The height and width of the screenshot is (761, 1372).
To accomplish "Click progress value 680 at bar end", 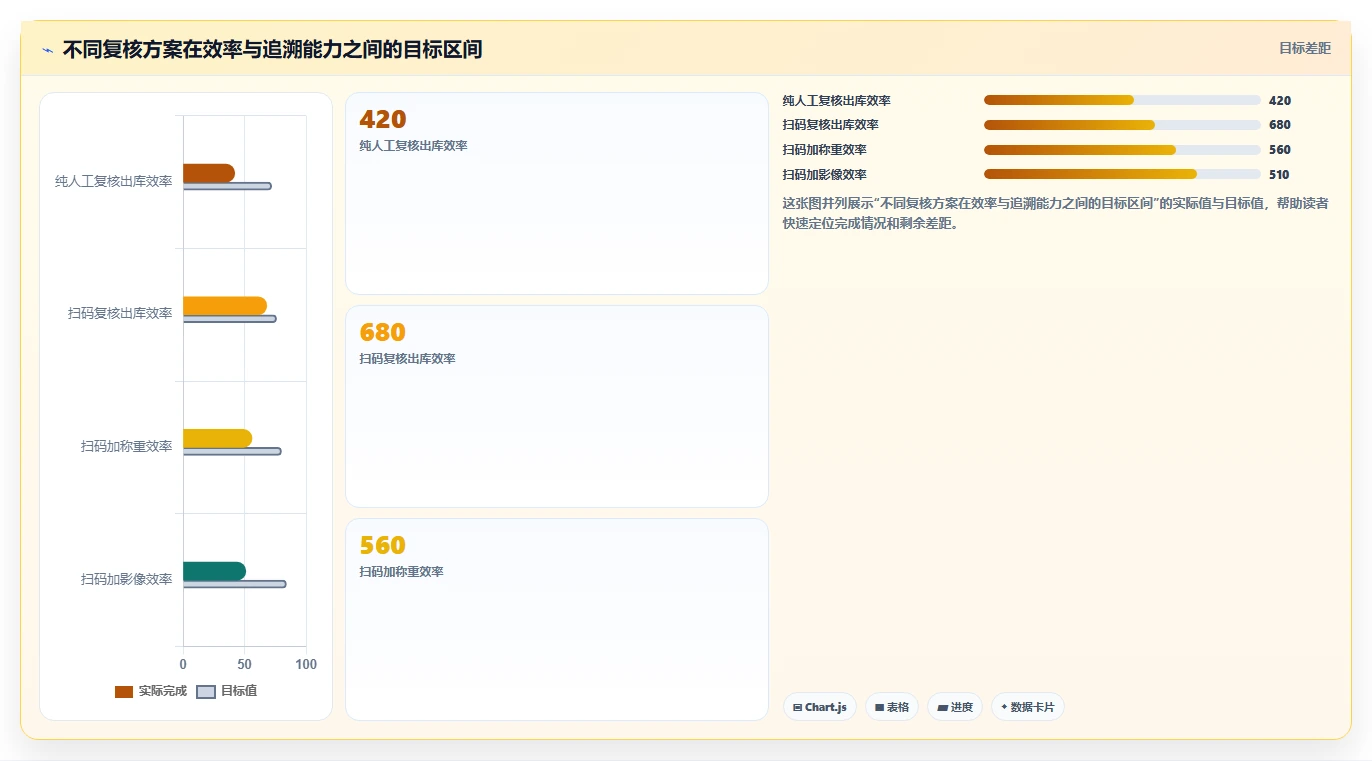I will (x=1280, y=125).
